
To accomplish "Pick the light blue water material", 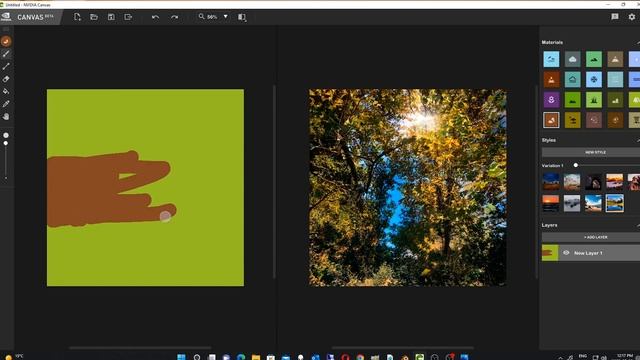I will tap(551, 59).
